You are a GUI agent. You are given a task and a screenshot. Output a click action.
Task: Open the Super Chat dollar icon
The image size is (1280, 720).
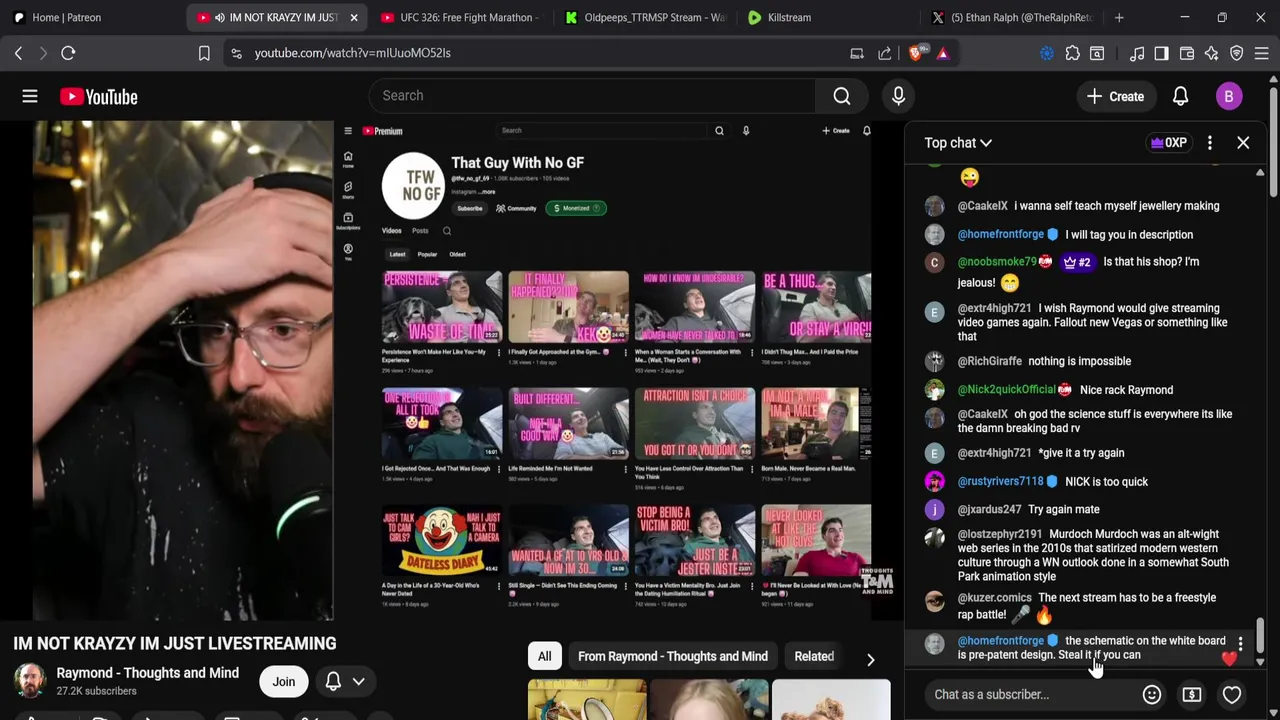tap(1191, 694)
